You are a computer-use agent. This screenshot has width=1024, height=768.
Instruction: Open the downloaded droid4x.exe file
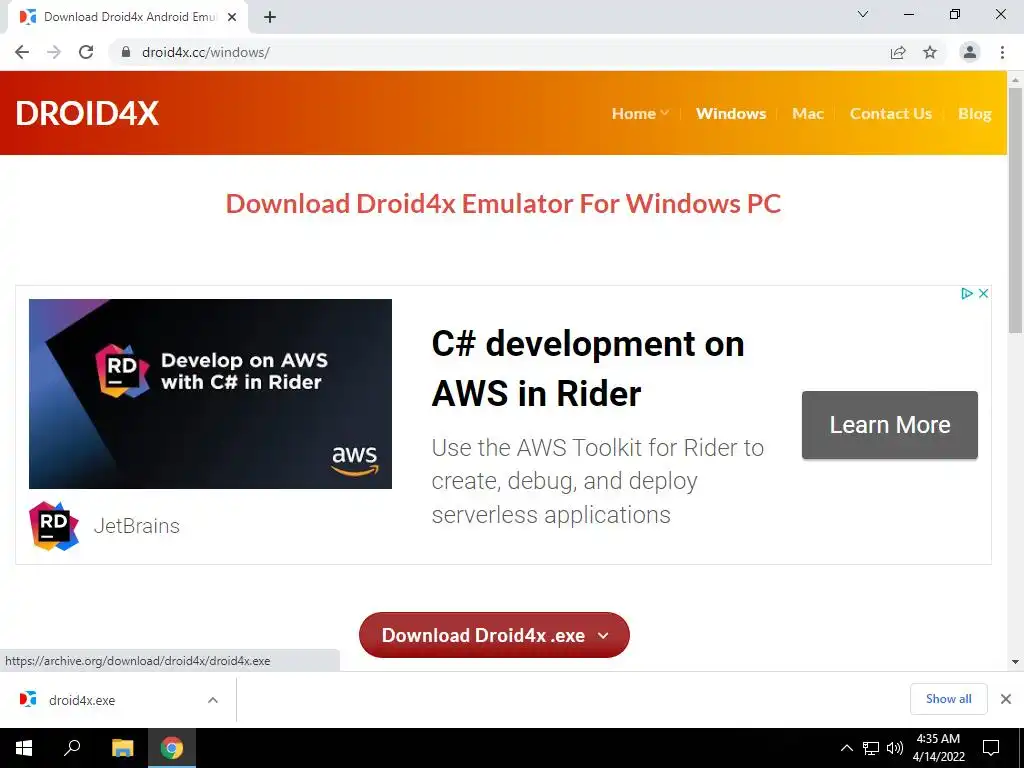pos(82,700)
